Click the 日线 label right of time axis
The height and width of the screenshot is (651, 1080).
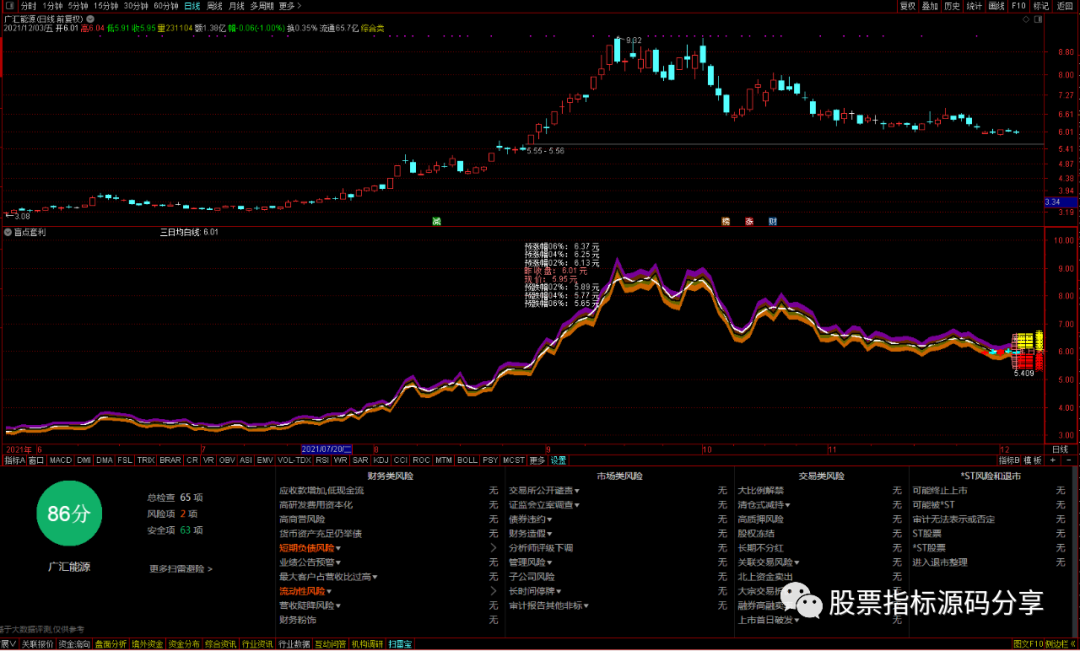coord(1059,449)
